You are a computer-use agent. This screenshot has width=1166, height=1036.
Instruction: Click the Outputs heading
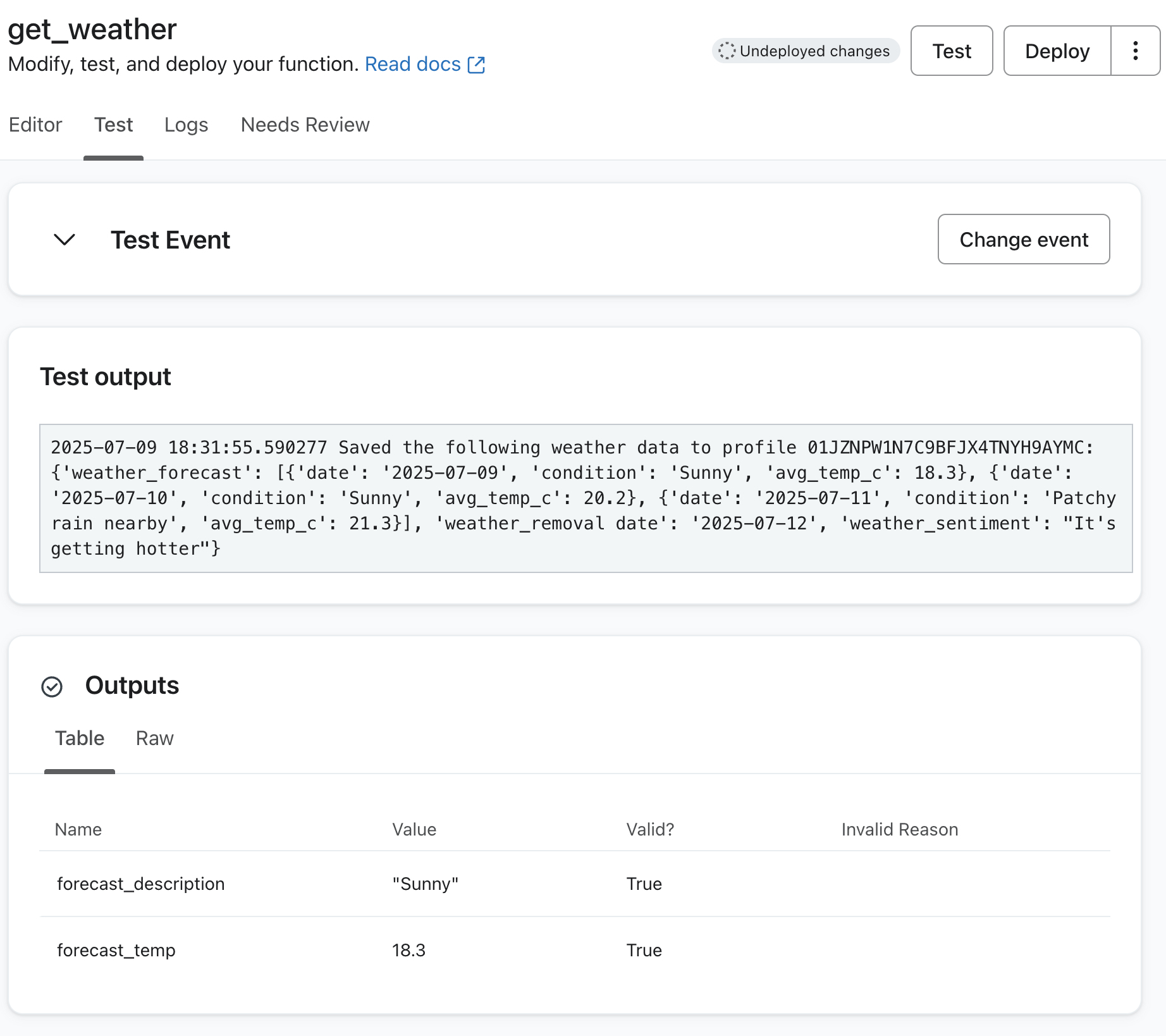point(132,686)
